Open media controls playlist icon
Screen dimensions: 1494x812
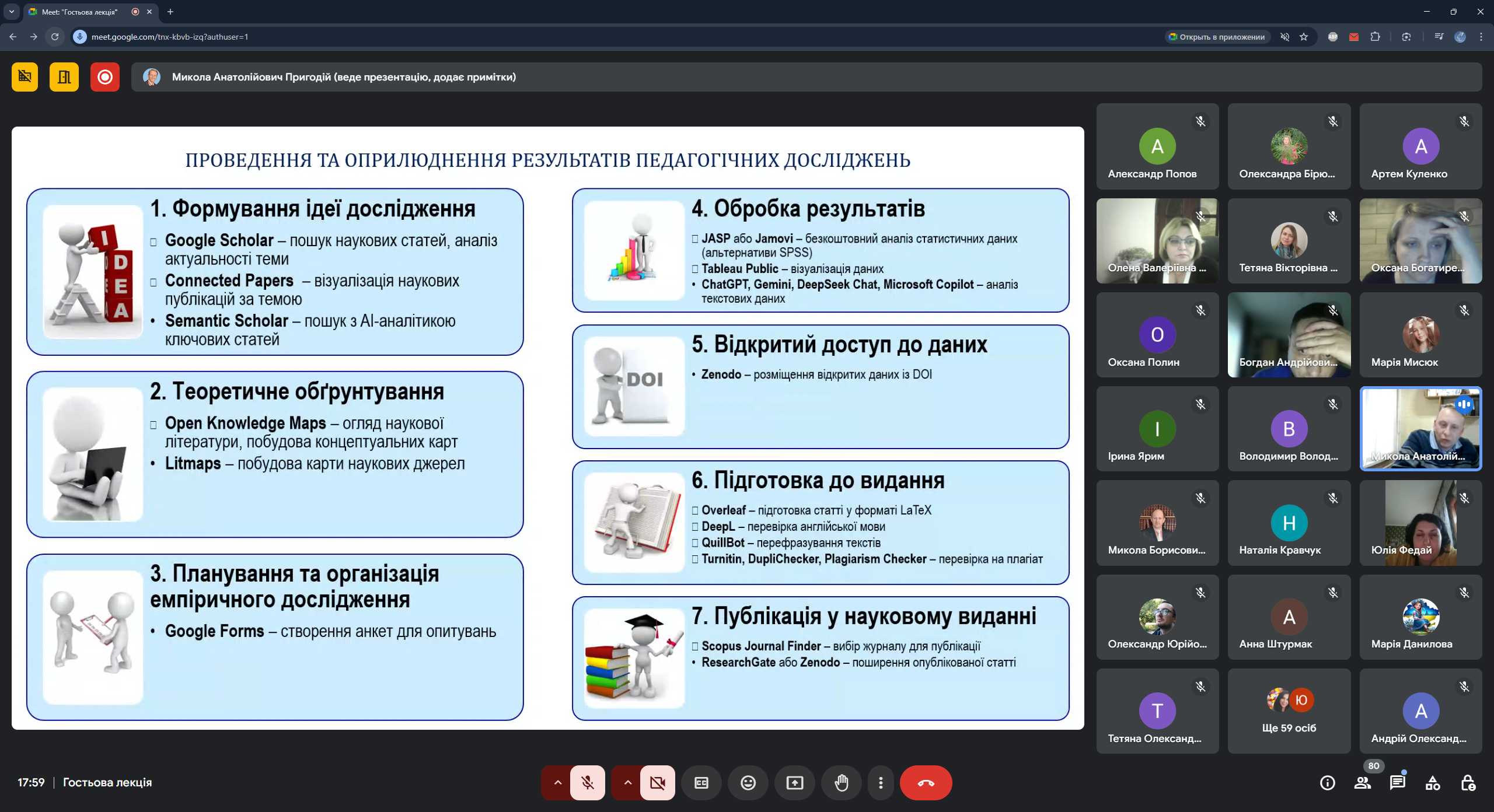click(x=1439, y=37)
